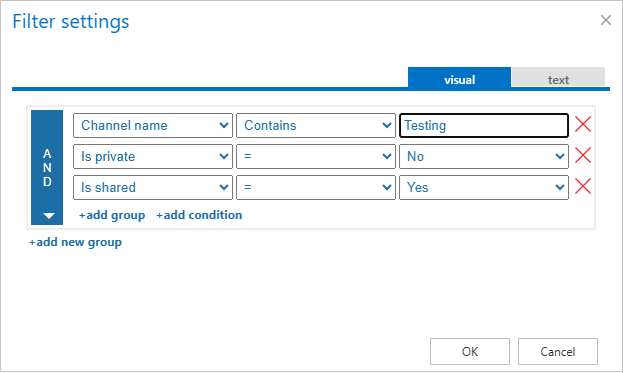623x373 pixels.
Task: Close the Filter settings dialog
Action: tap(606, 20)
